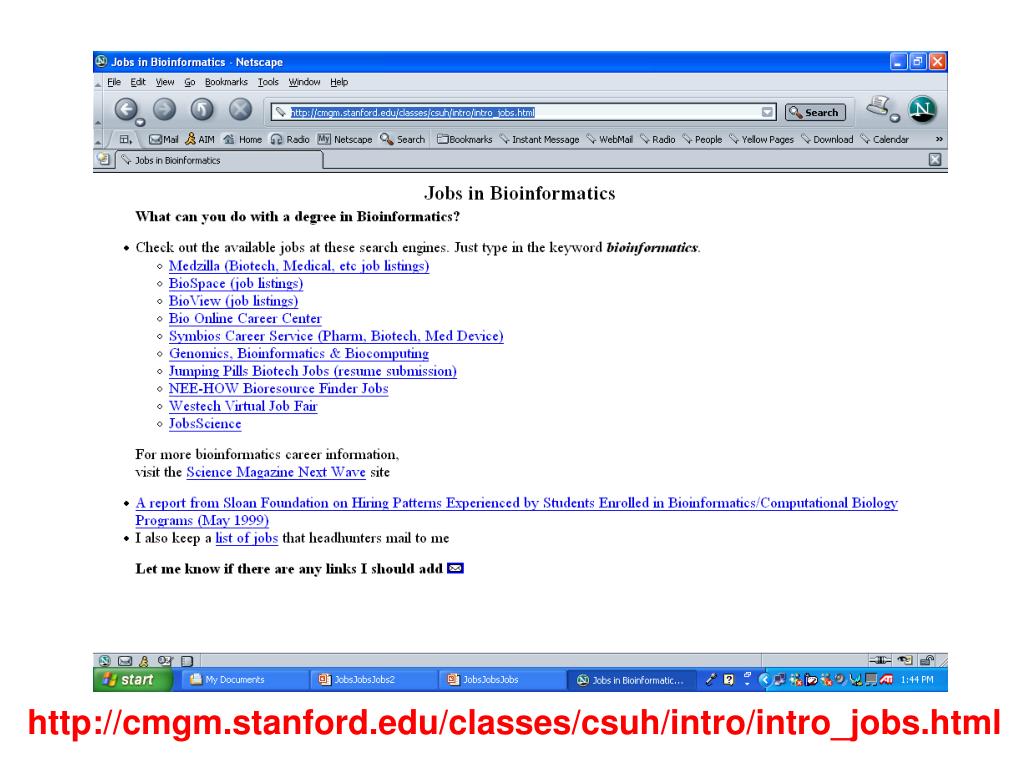Click the email envelope icon after 'should add'
The width and height of the screenshot is (1024, 768).
tap(456, 569)
